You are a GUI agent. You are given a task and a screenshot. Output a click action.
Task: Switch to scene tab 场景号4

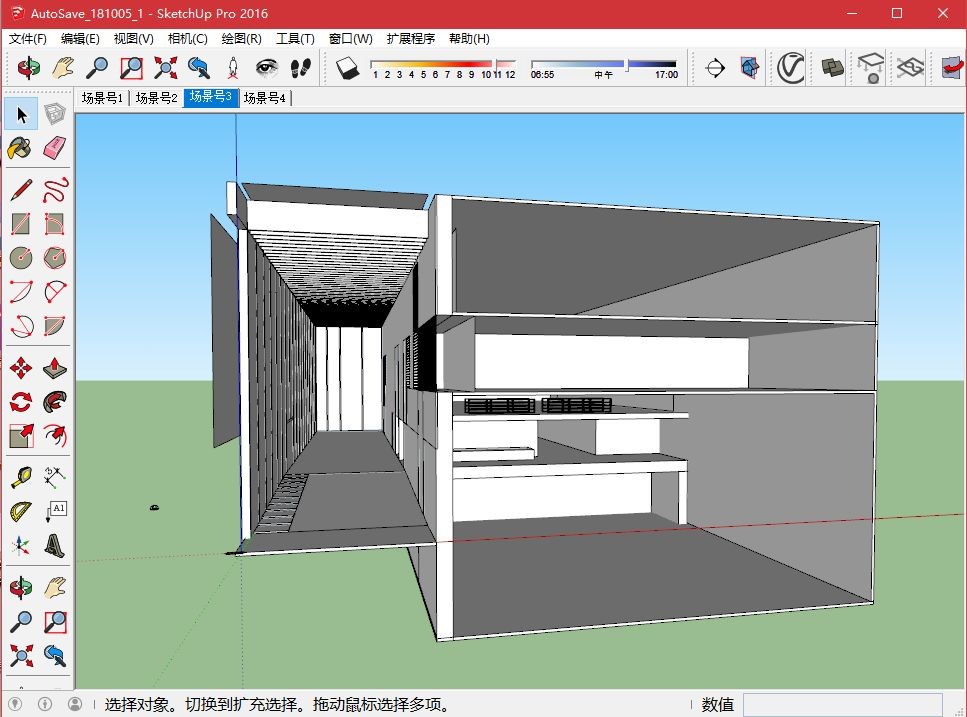264,98
